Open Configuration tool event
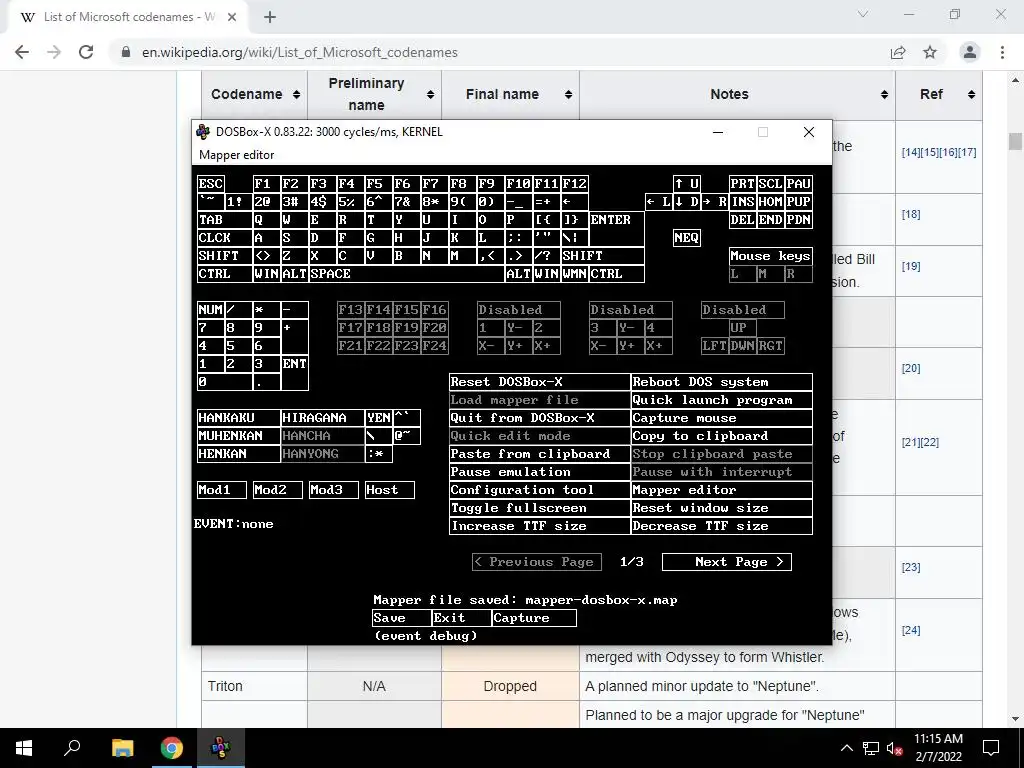 pos(539,490)
